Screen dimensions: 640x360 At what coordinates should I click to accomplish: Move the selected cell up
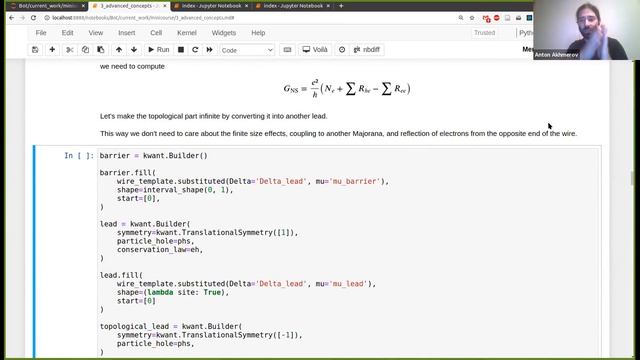[x=119, y=50]
